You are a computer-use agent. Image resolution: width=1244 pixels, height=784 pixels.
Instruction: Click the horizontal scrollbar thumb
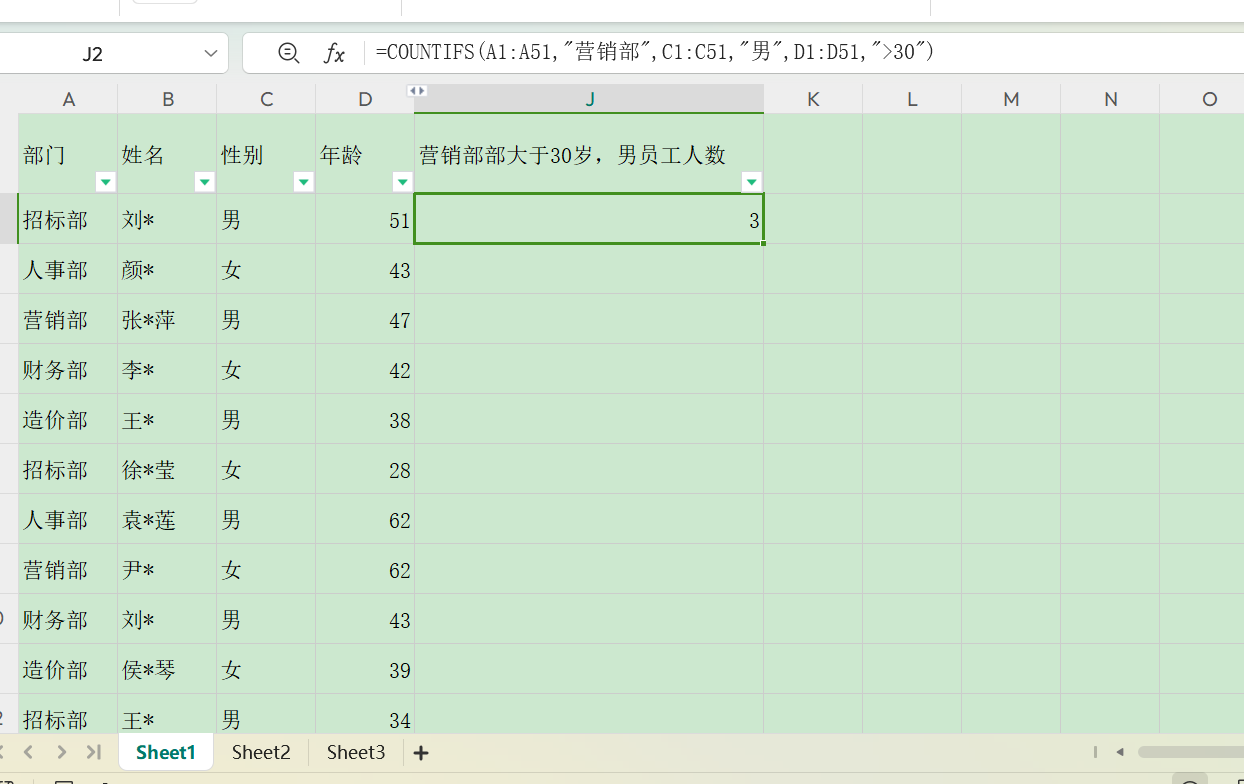(1190, 752)
